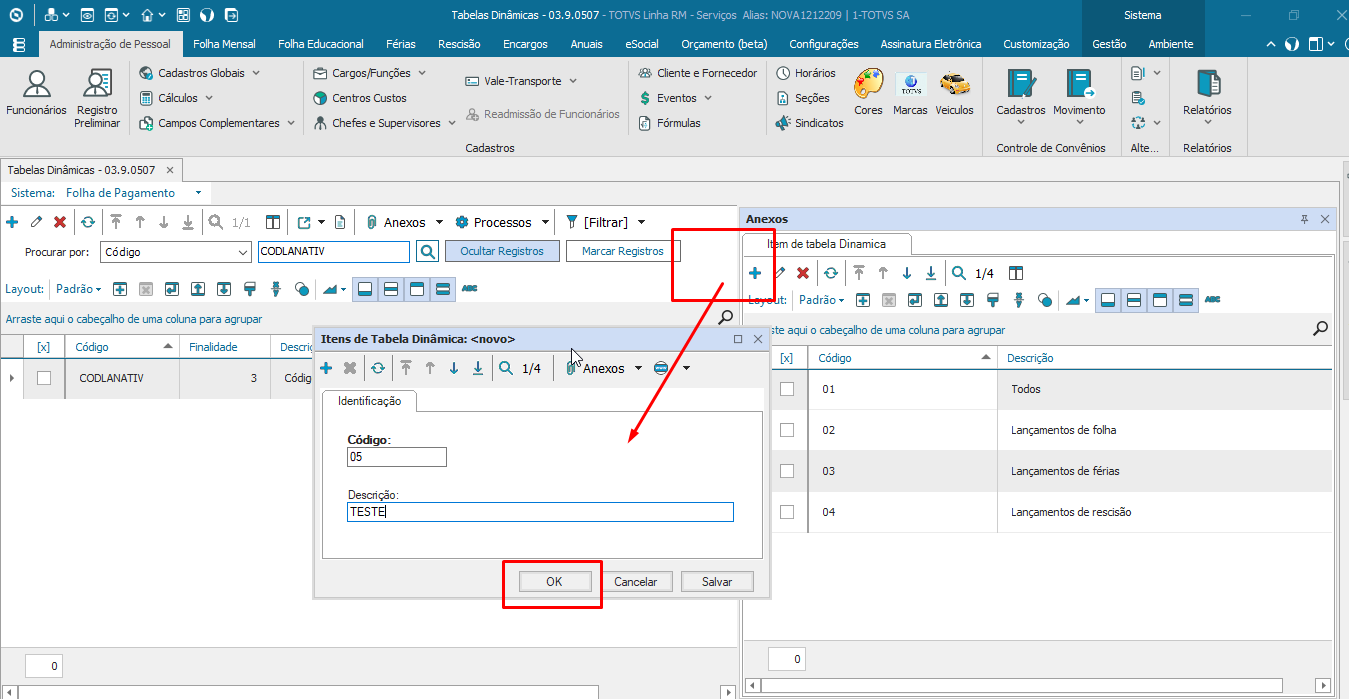
Task: Open the Movimento ribbon dropdown
Action: (1079, 97)
